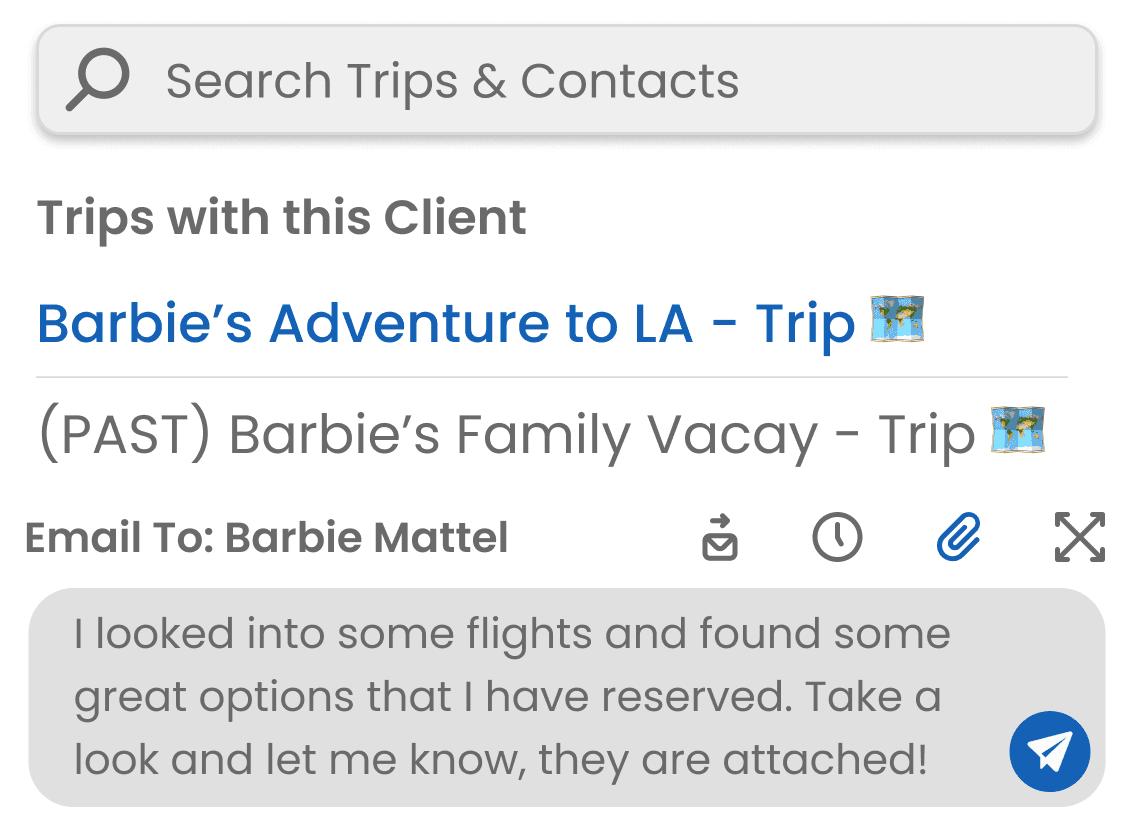Viewport: 1134px width, 822px height.
Task: Click the "Email To: Barbie Mattel" label
Action: click(266, 538)
